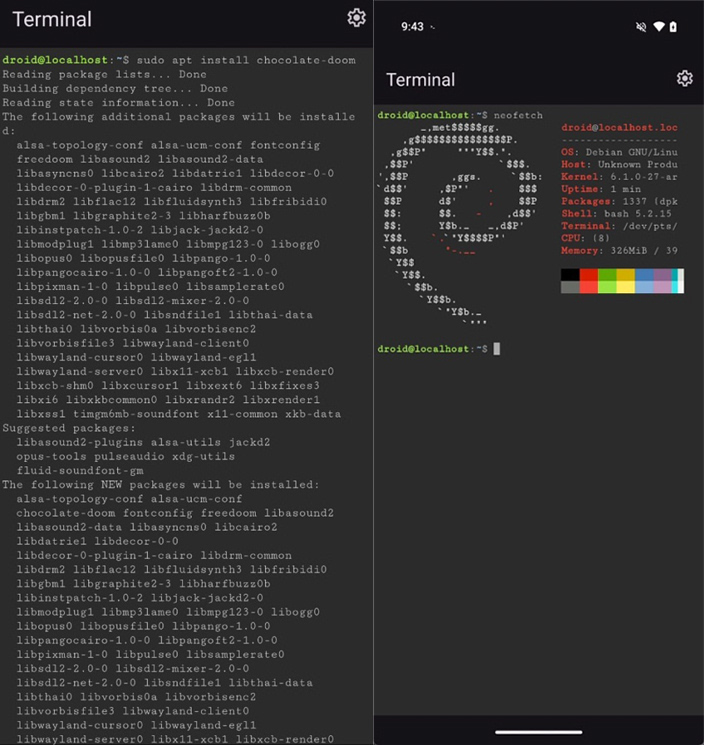
Task: Click the dark red block in neofetch palette
Action: 589,275
